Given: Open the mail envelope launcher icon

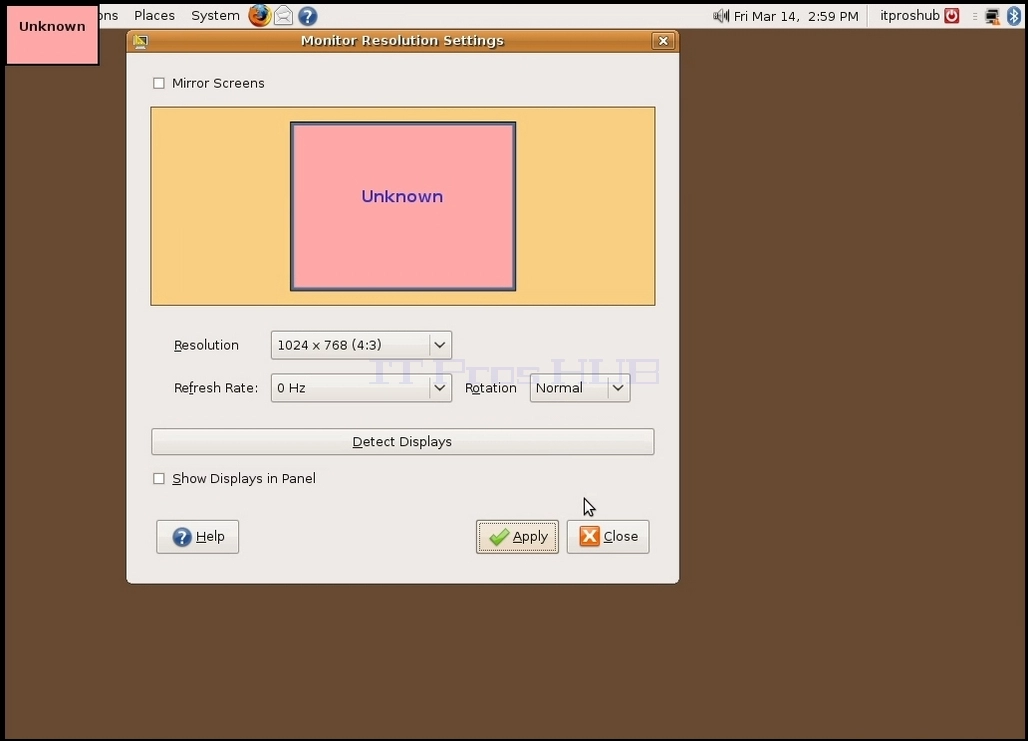Looking at the screenshot, I should [x=283, y=15].
